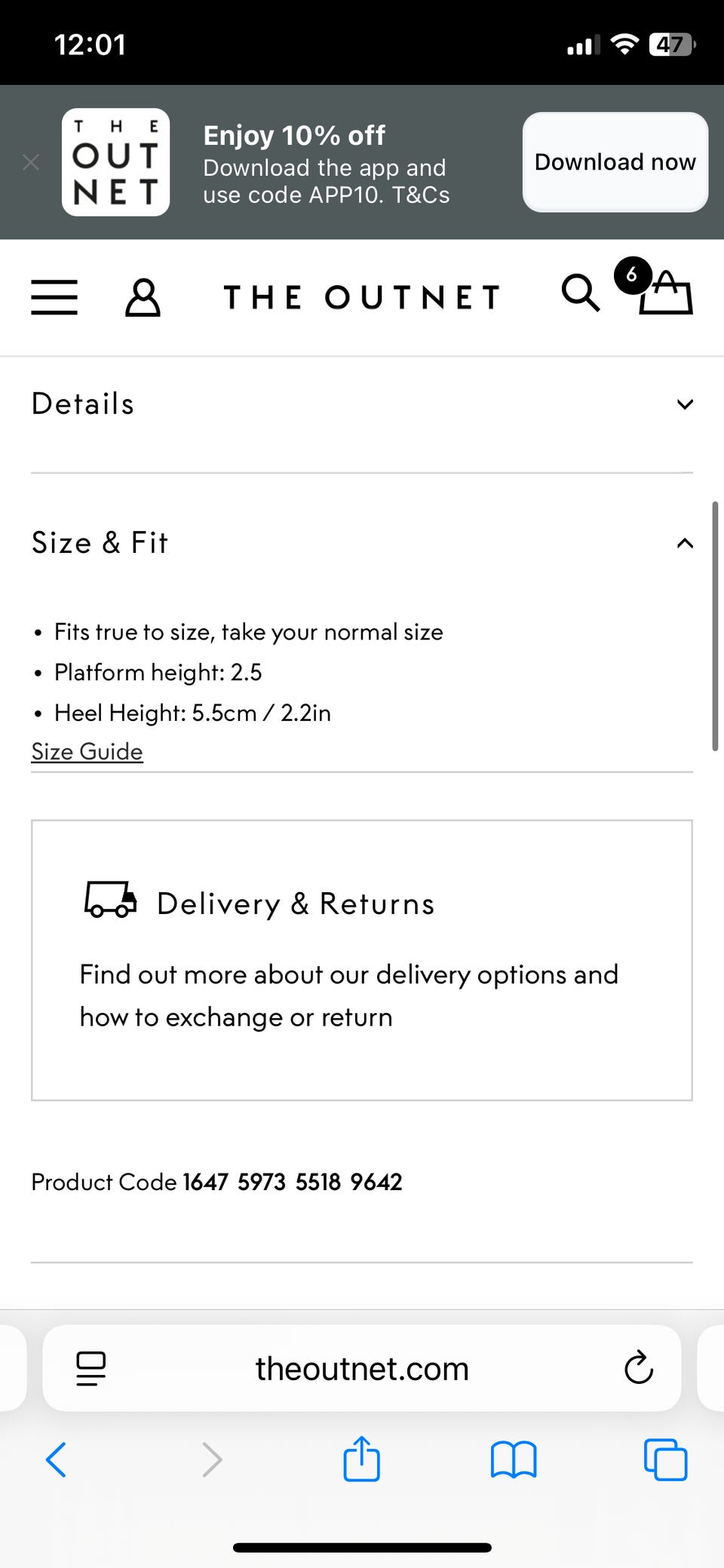The image size is (724, 1568).
Task: Tap The Outnet app logo in banner
Action: [116, 162]
